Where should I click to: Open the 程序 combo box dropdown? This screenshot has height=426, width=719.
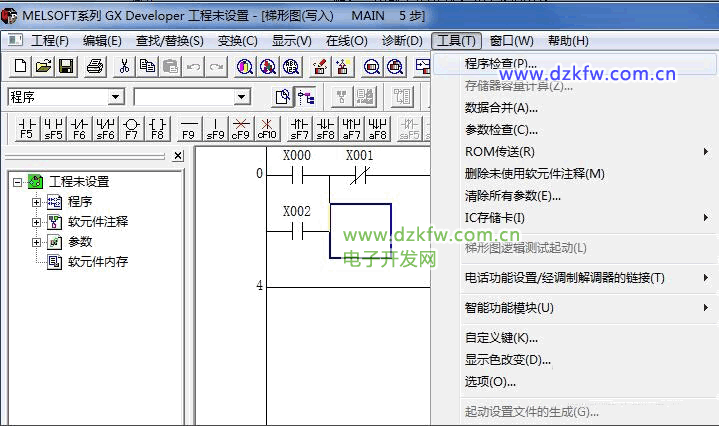point(116,97)
